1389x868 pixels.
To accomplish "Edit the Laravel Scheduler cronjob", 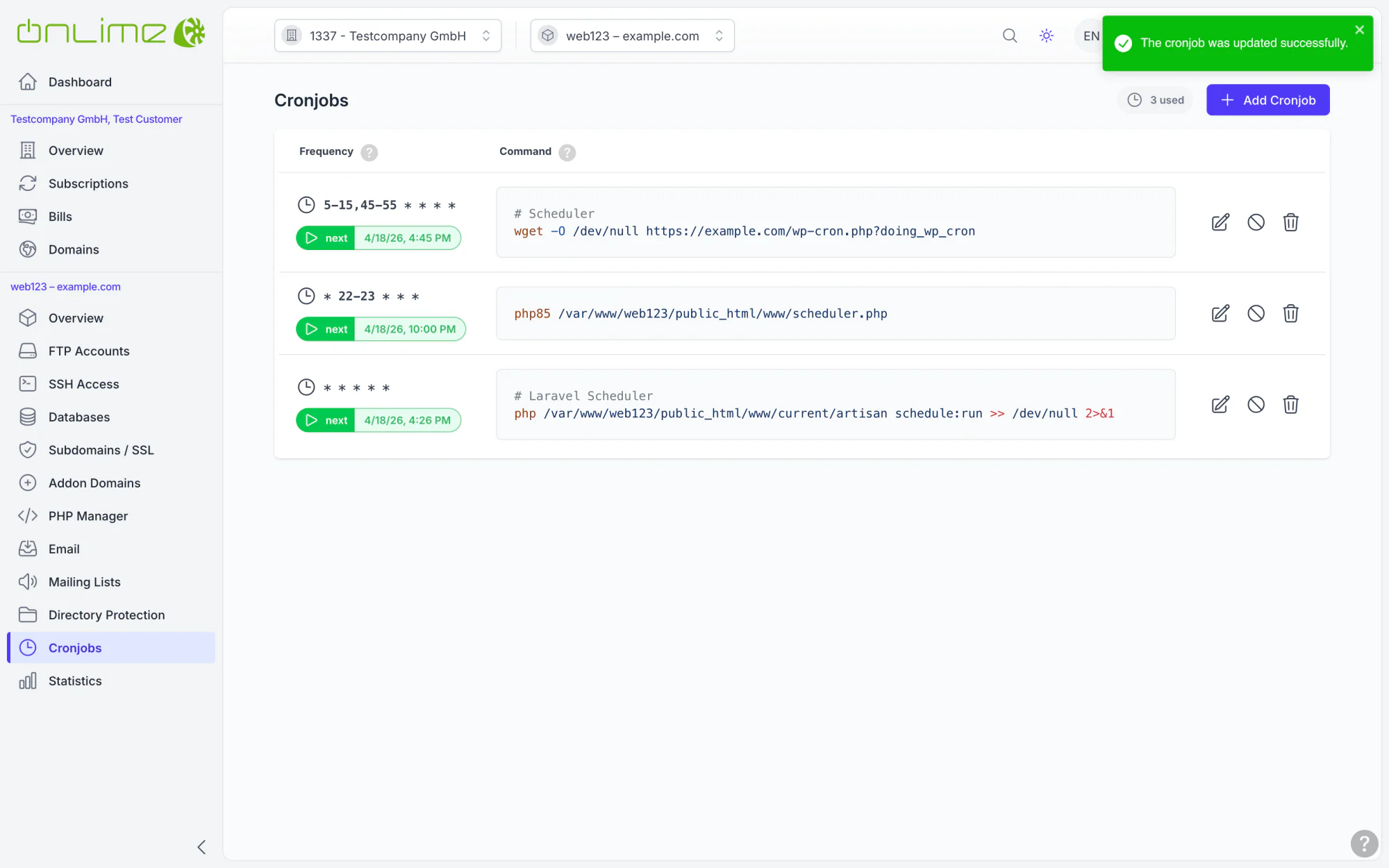I will coord(1220,405).
